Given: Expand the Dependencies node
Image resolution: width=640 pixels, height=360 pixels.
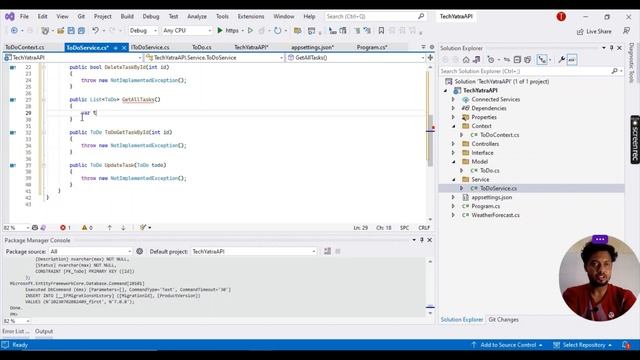Looking at the screenshot, I should 453,108.
